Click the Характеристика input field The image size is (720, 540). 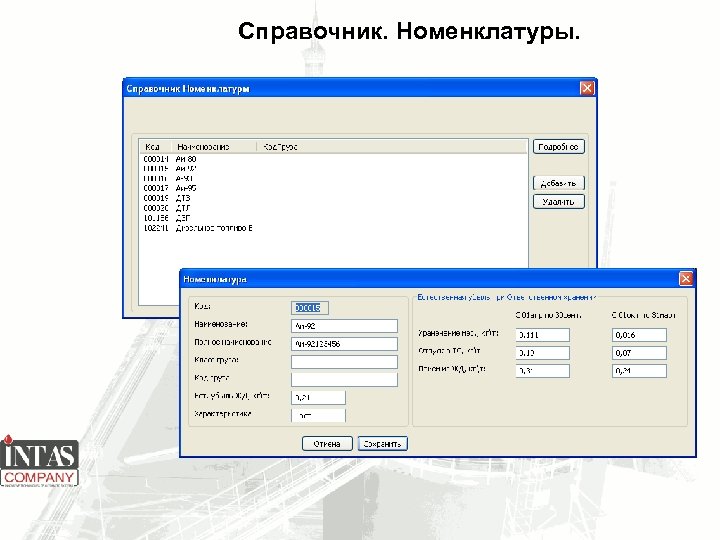318,415
